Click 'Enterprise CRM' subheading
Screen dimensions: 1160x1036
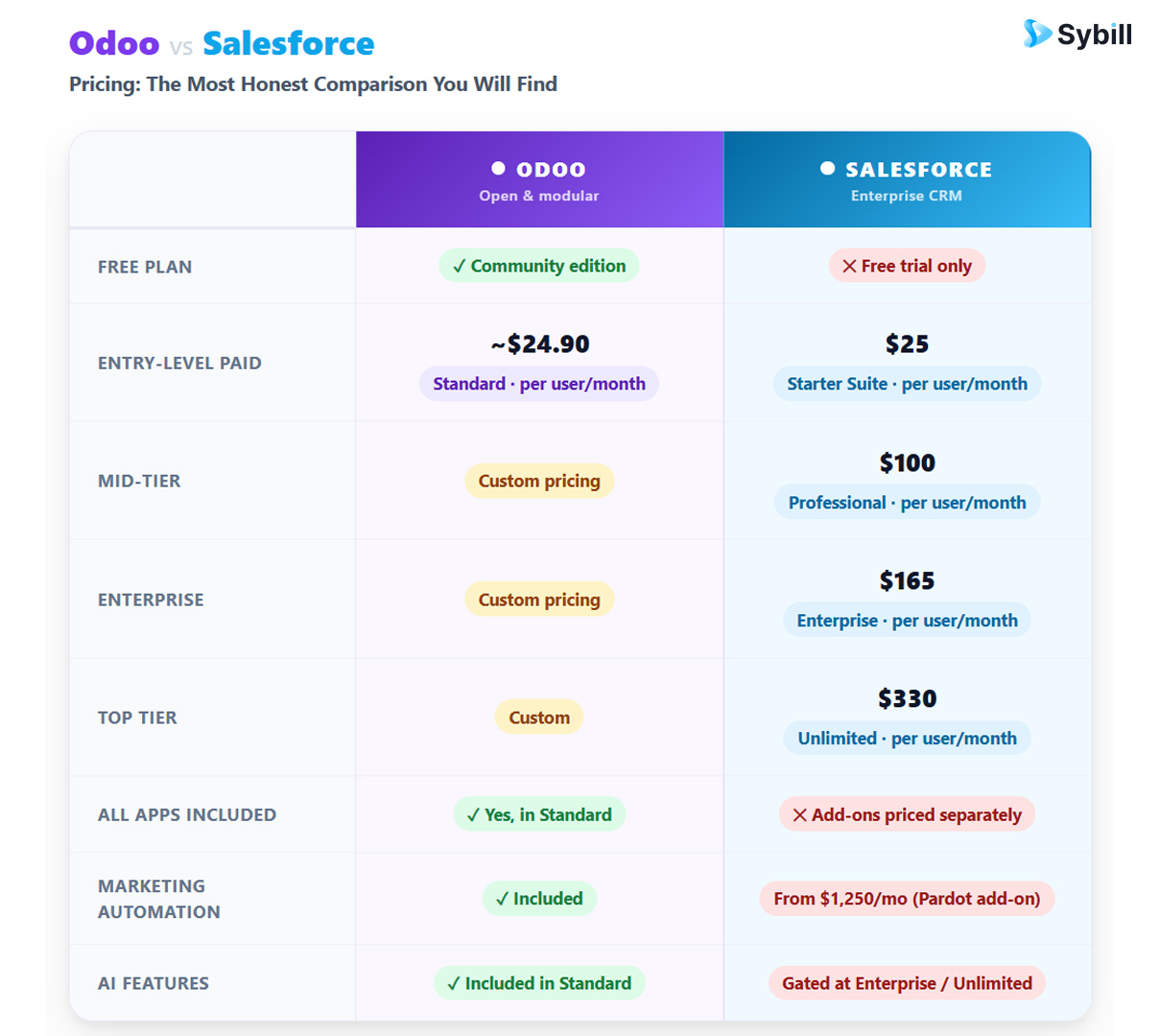907,196
